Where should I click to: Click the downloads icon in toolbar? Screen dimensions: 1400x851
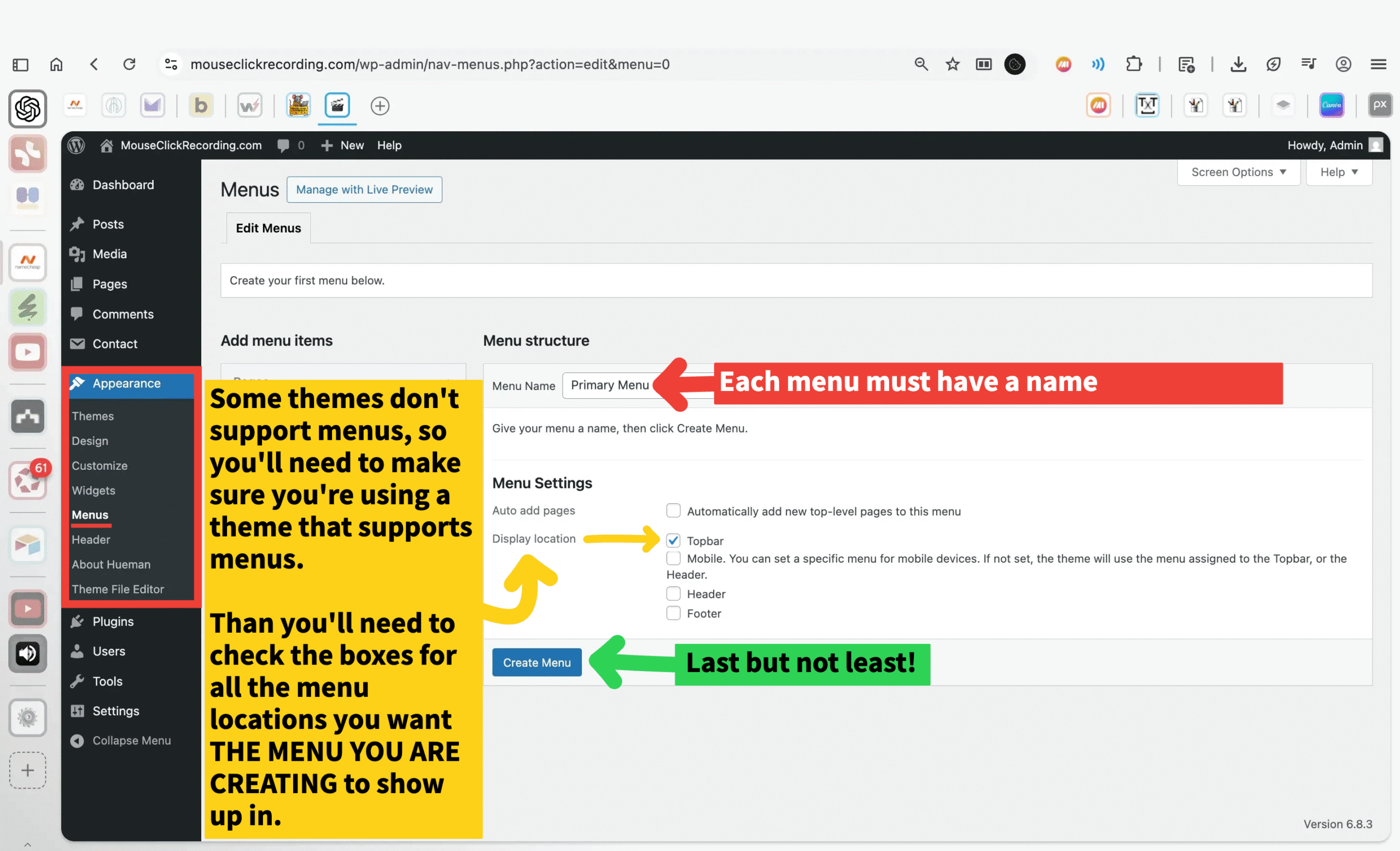pyautogui.click(x=1238, y=64)
